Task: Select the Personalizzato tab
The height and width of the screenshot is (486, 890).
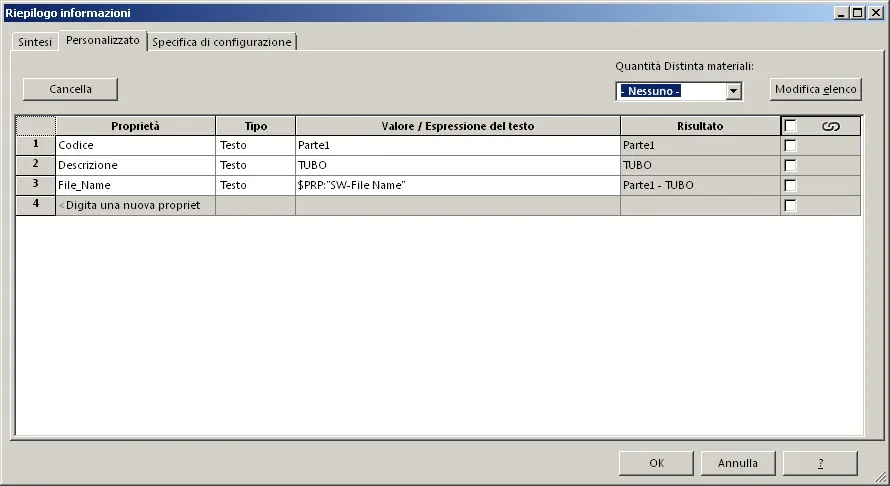Action: coord(103,41)
